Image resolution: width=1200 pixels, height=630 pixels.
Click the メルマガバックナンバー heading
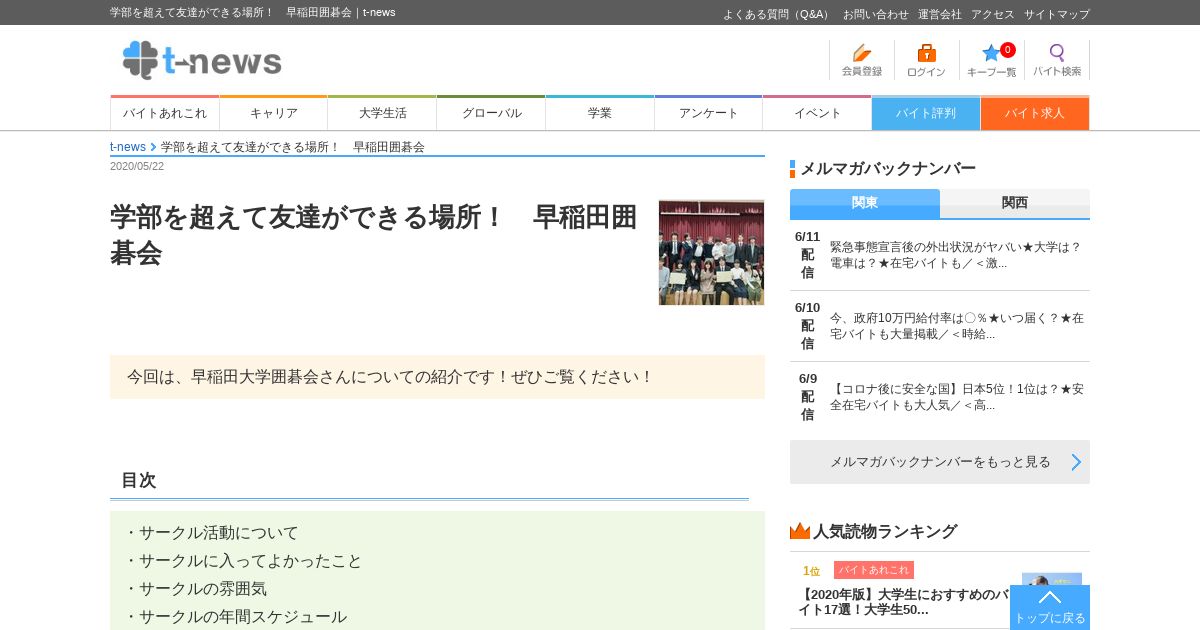(888, 168)
